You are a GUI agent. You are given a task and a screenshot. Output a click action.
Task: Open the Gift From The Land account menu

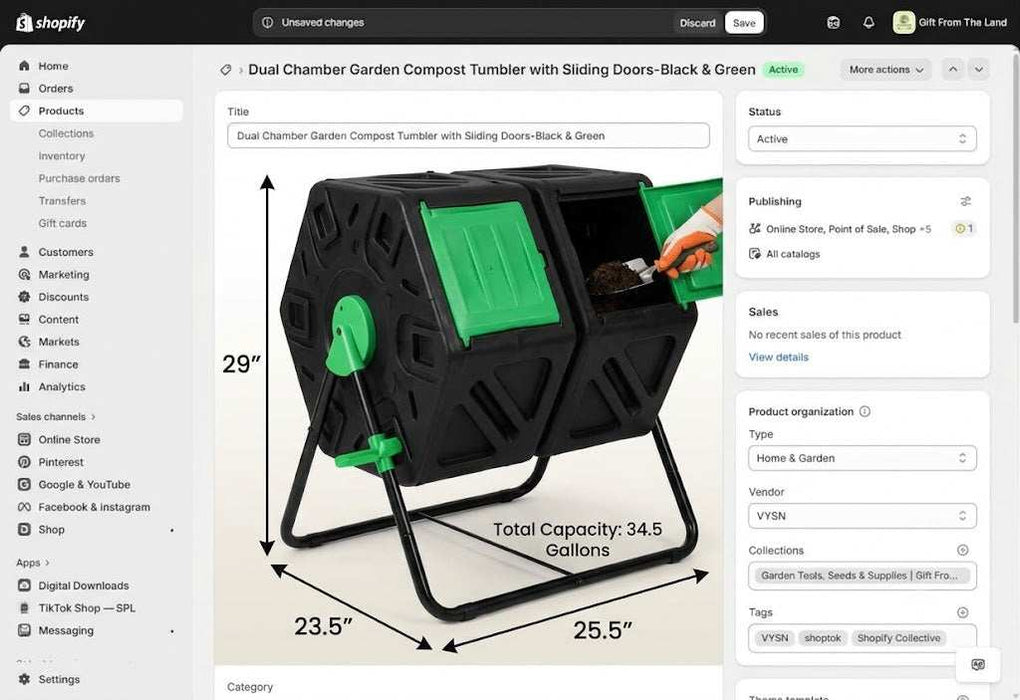[x=950, y=23]
